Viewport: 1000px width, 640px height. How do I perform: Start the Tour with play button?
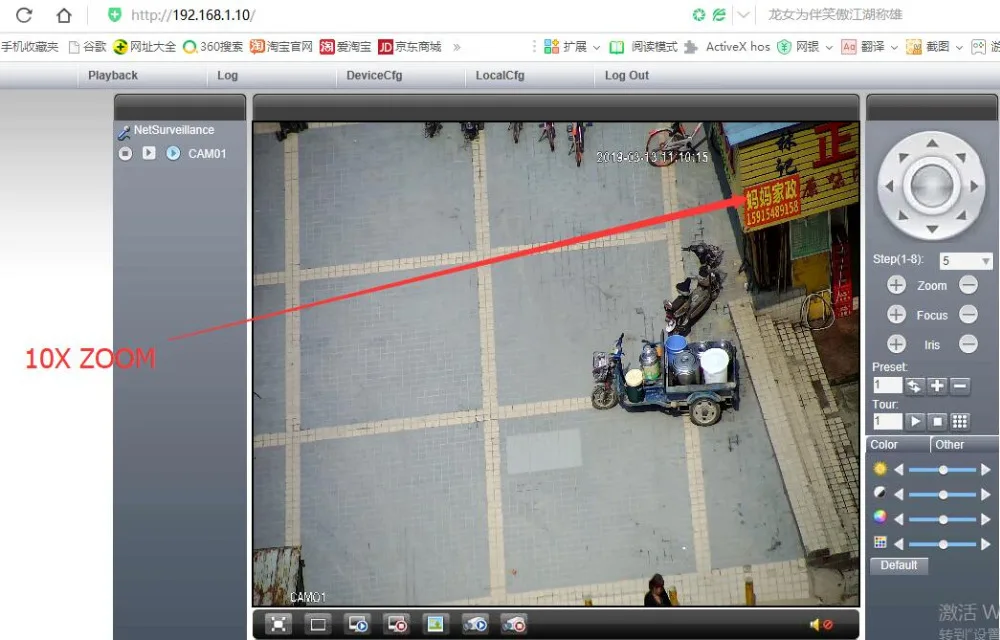915,421
